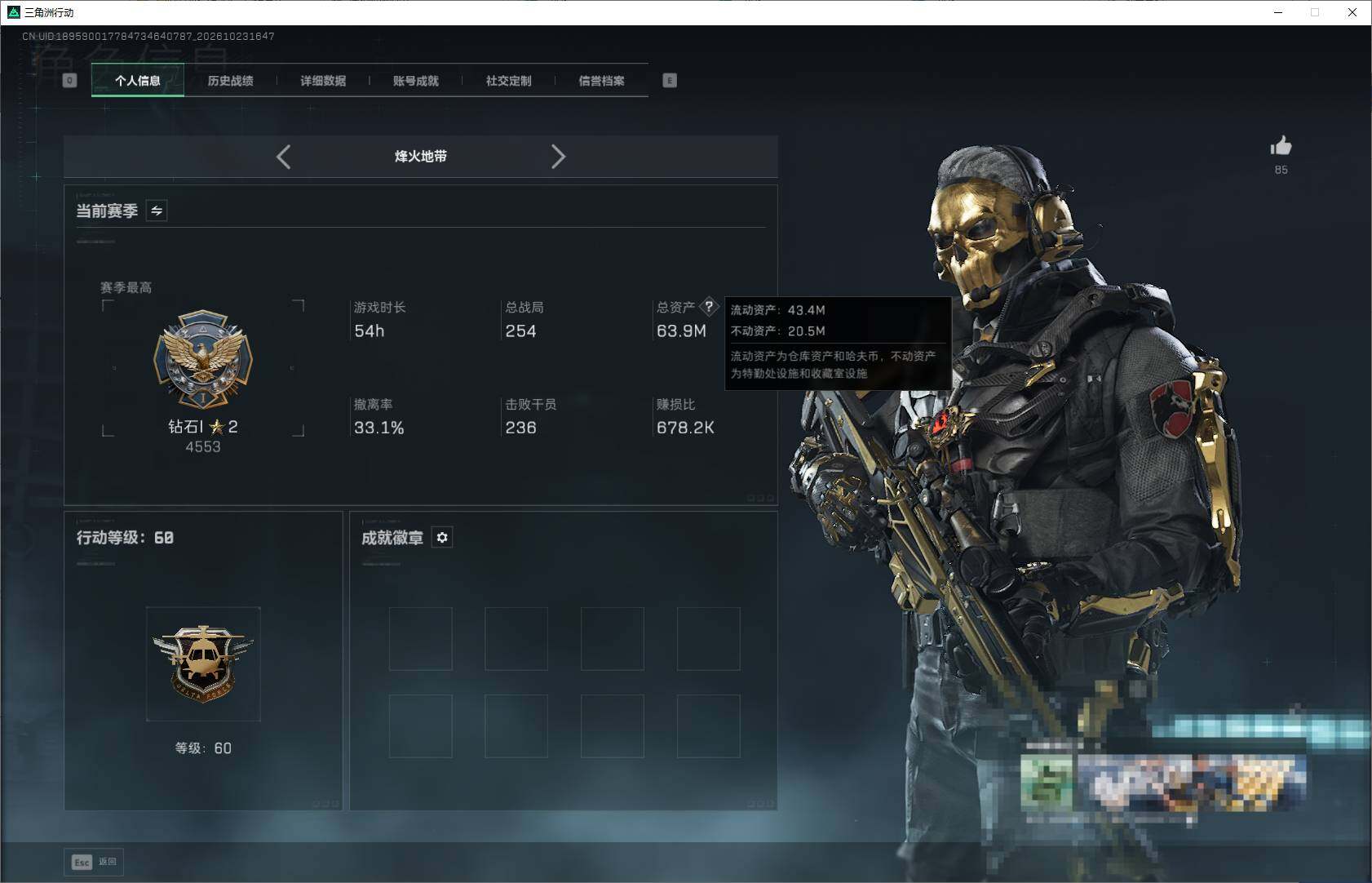The image size is (1372, 883).
Task: Click the 总资产 63.9M value
Action: click(681, 331)
